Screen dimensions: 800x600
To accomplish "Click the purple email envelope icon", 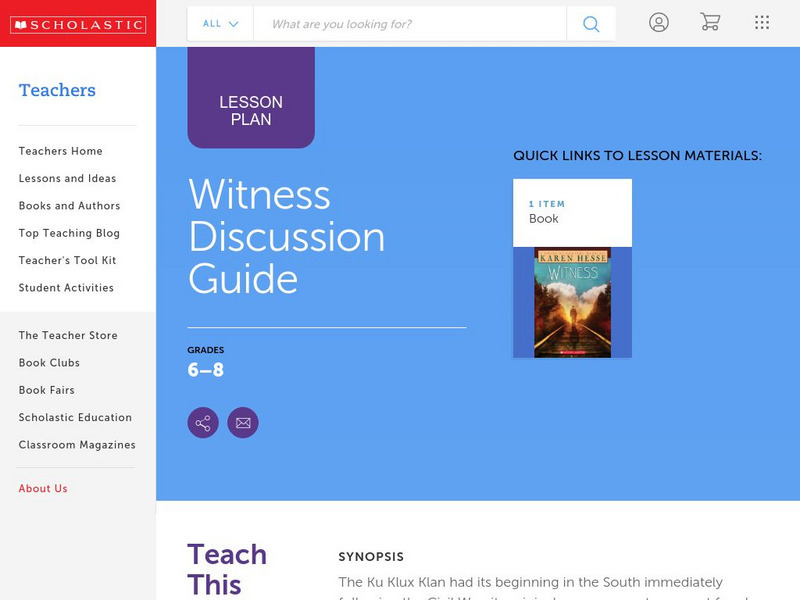I will tap(243, 422).
